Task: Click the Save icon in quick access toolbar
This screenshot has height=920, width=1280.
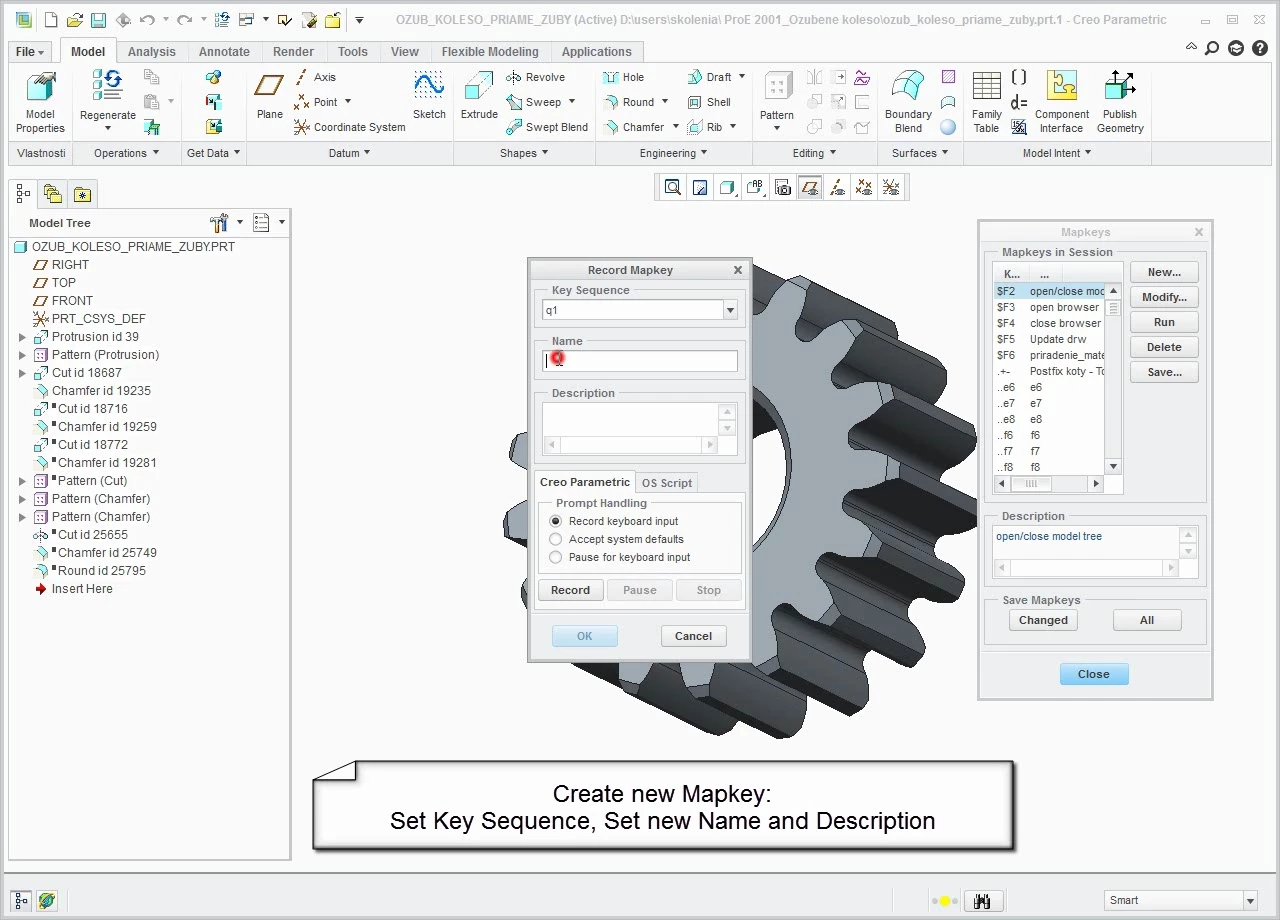Action: pos(98,20)
